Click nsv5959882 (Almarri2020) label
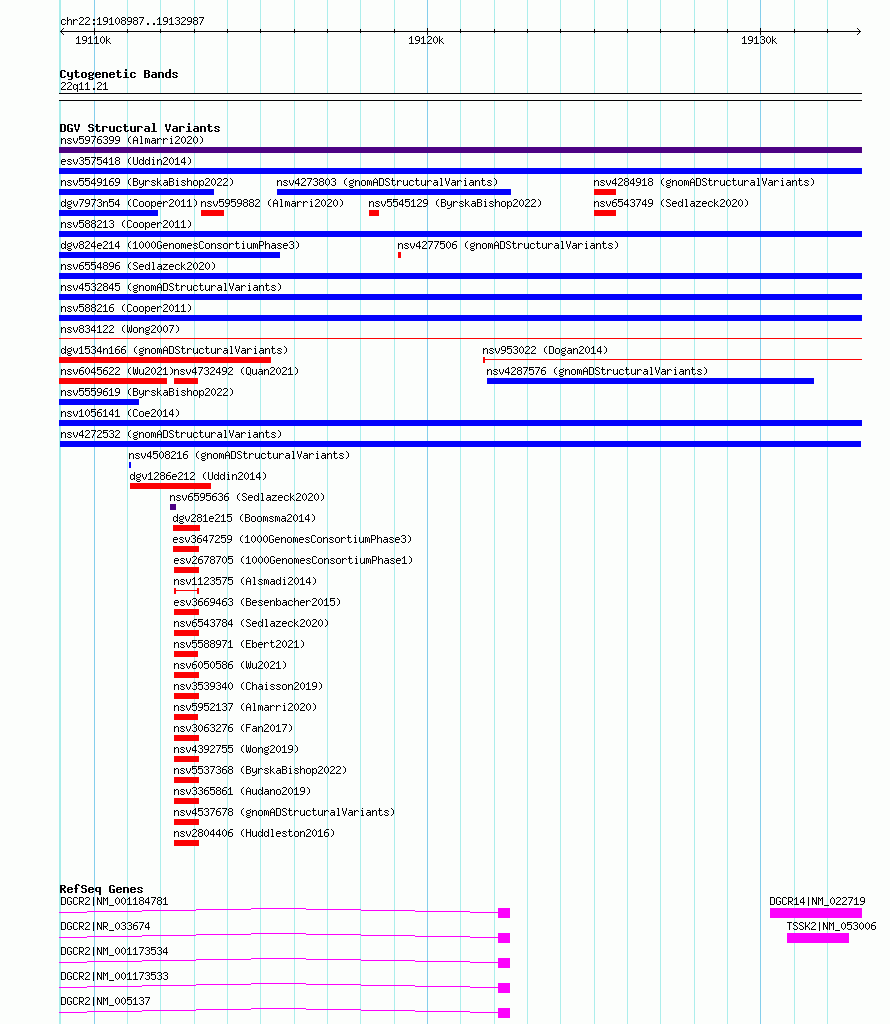890x1024 pixels. point(272,203)
